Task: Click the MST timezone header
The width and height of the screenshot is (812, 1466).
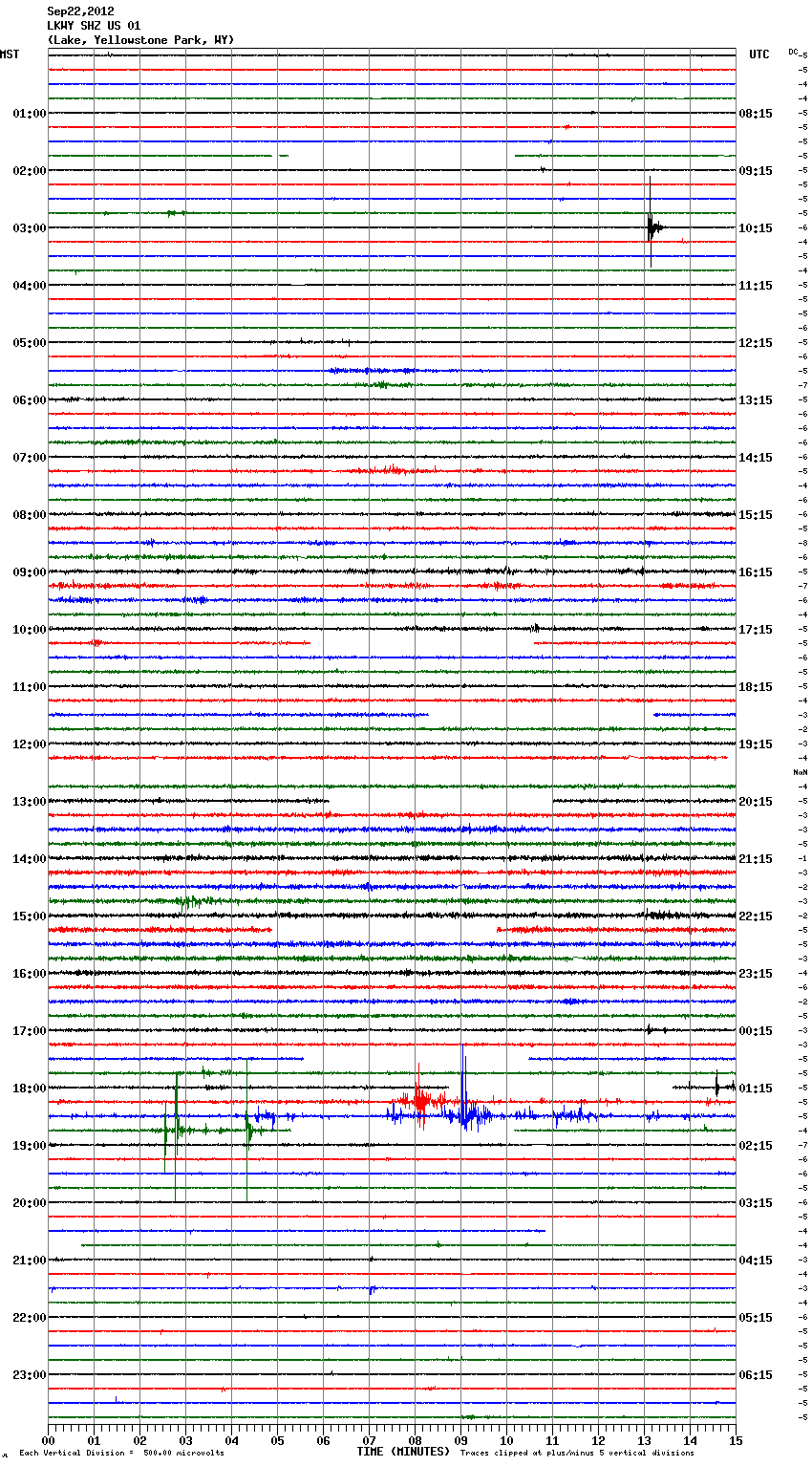Action: [x=10, y=54]
